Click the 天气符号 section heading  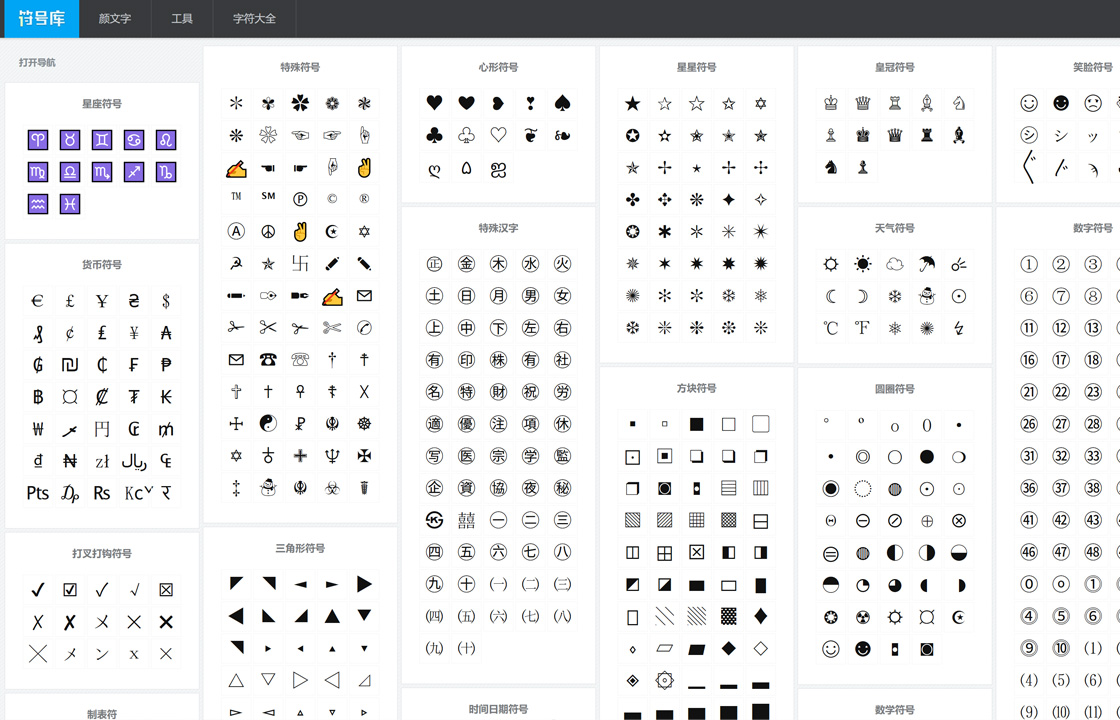click(x=895, y=229)
